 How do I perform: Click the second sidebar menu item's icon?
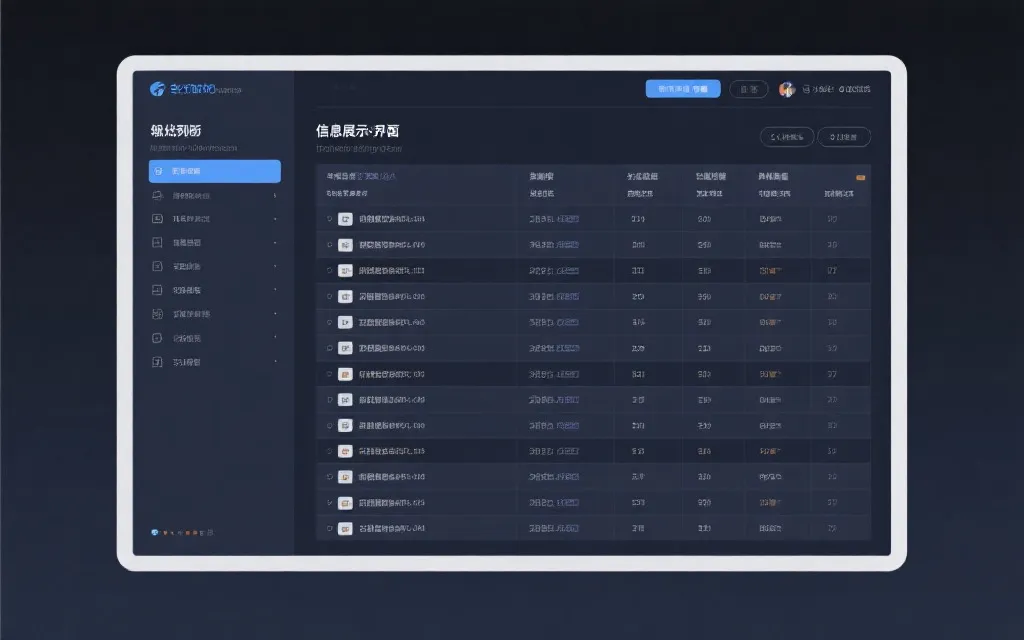tap(156, 195)
